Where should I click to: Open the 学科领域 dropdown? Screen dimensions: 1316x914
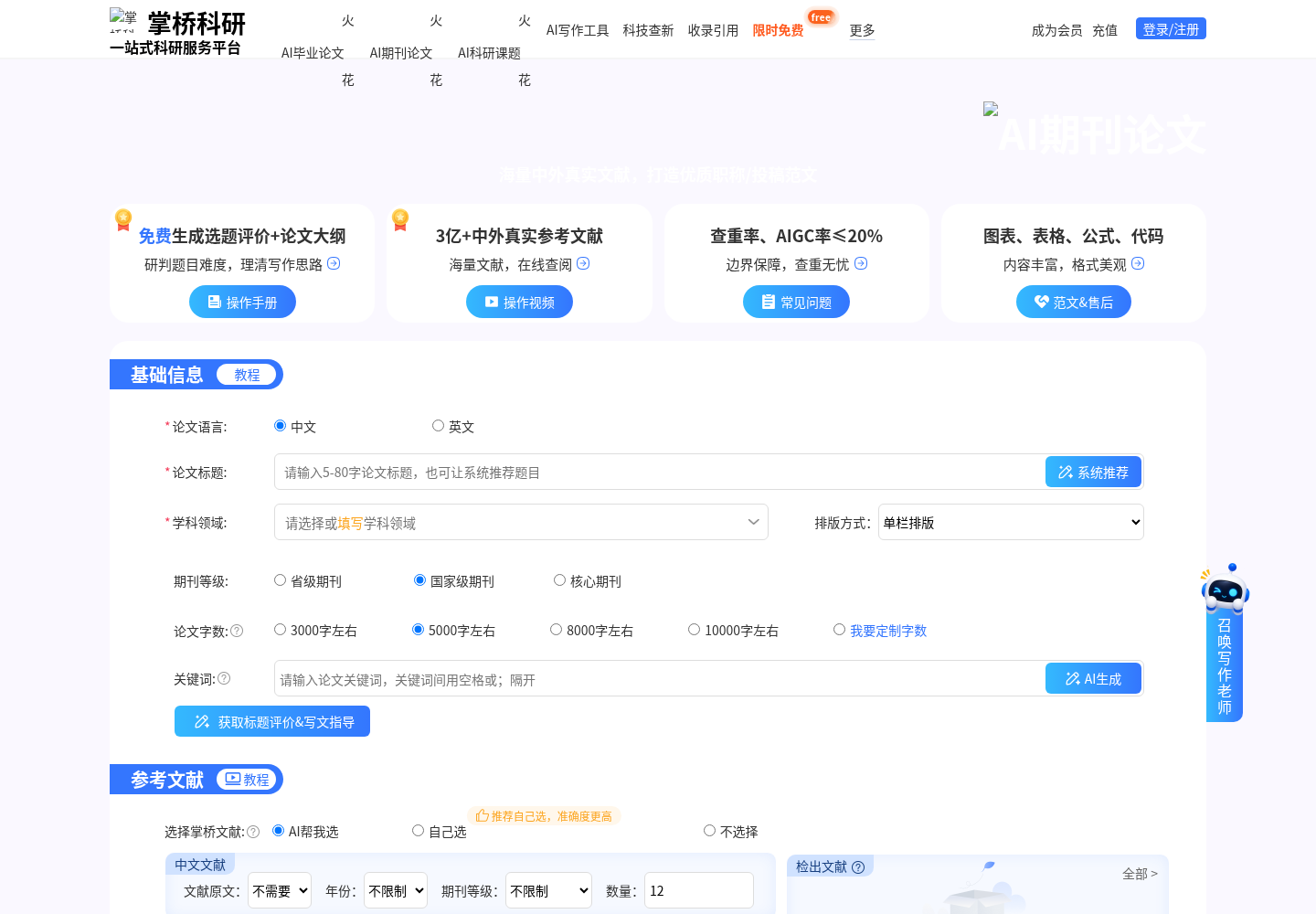(x=521, y=522)
